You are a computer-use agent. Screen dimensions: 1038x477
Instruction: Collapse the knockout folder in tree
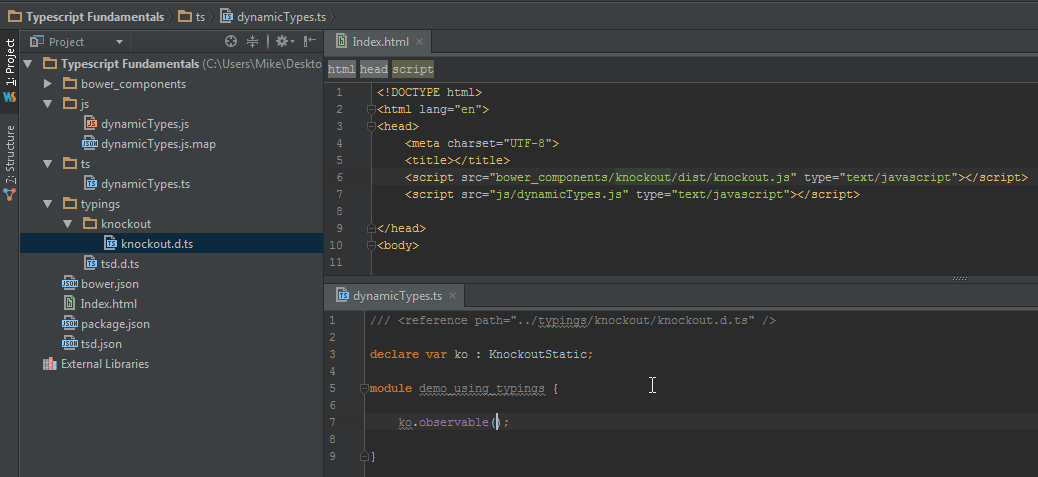[68, 224]
